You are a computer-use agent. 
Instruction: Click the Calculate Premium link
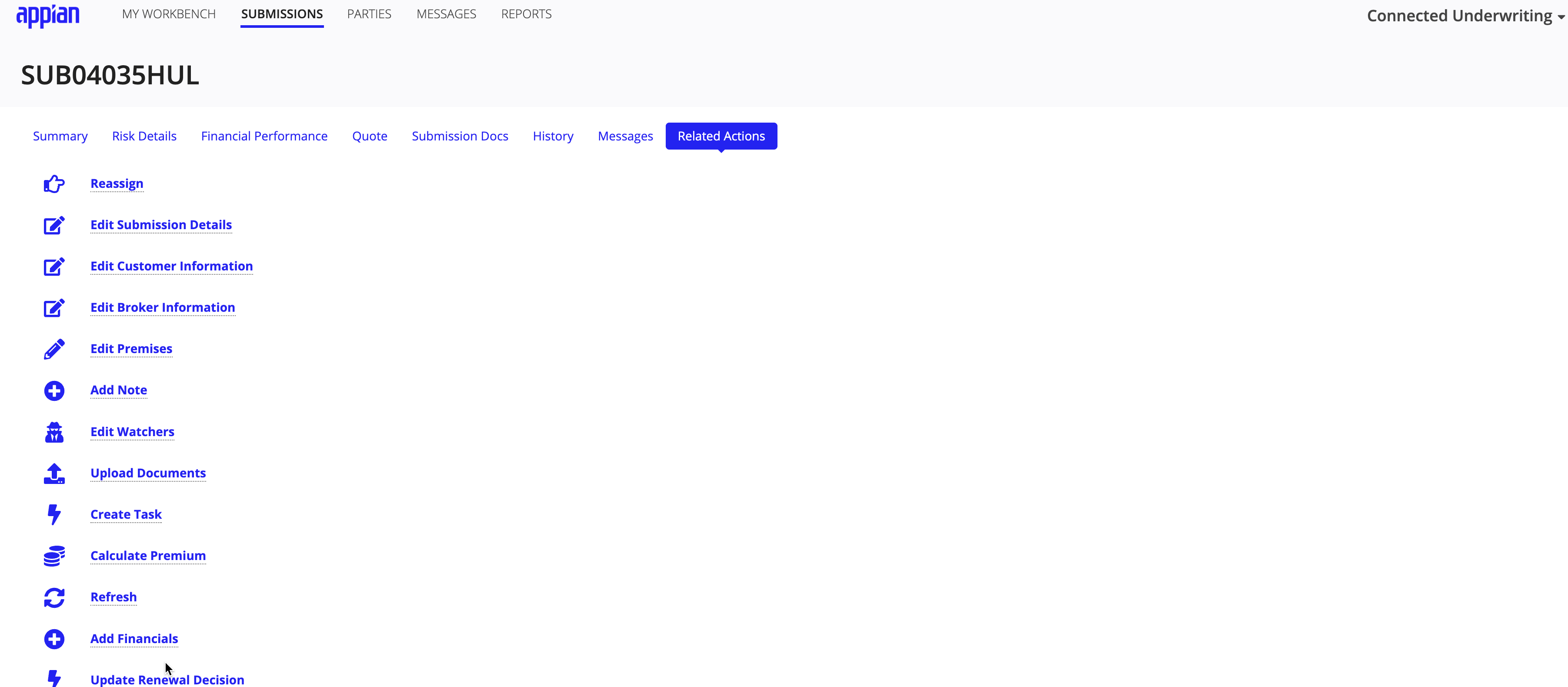[x=148, y=556]
